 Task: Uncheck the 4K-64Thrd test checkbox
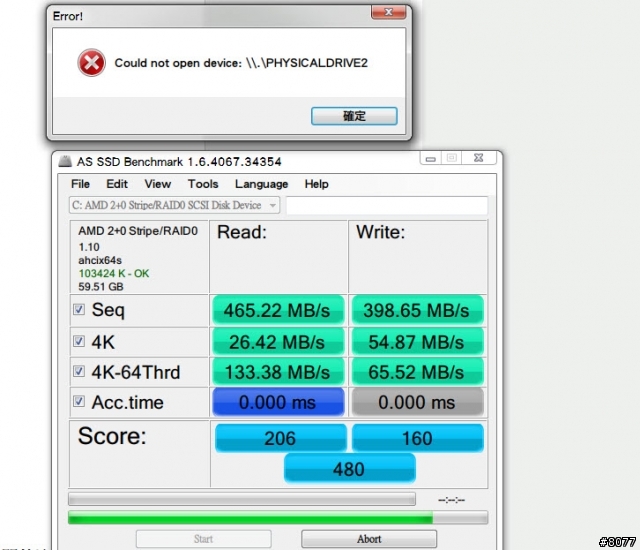[79, 371]
